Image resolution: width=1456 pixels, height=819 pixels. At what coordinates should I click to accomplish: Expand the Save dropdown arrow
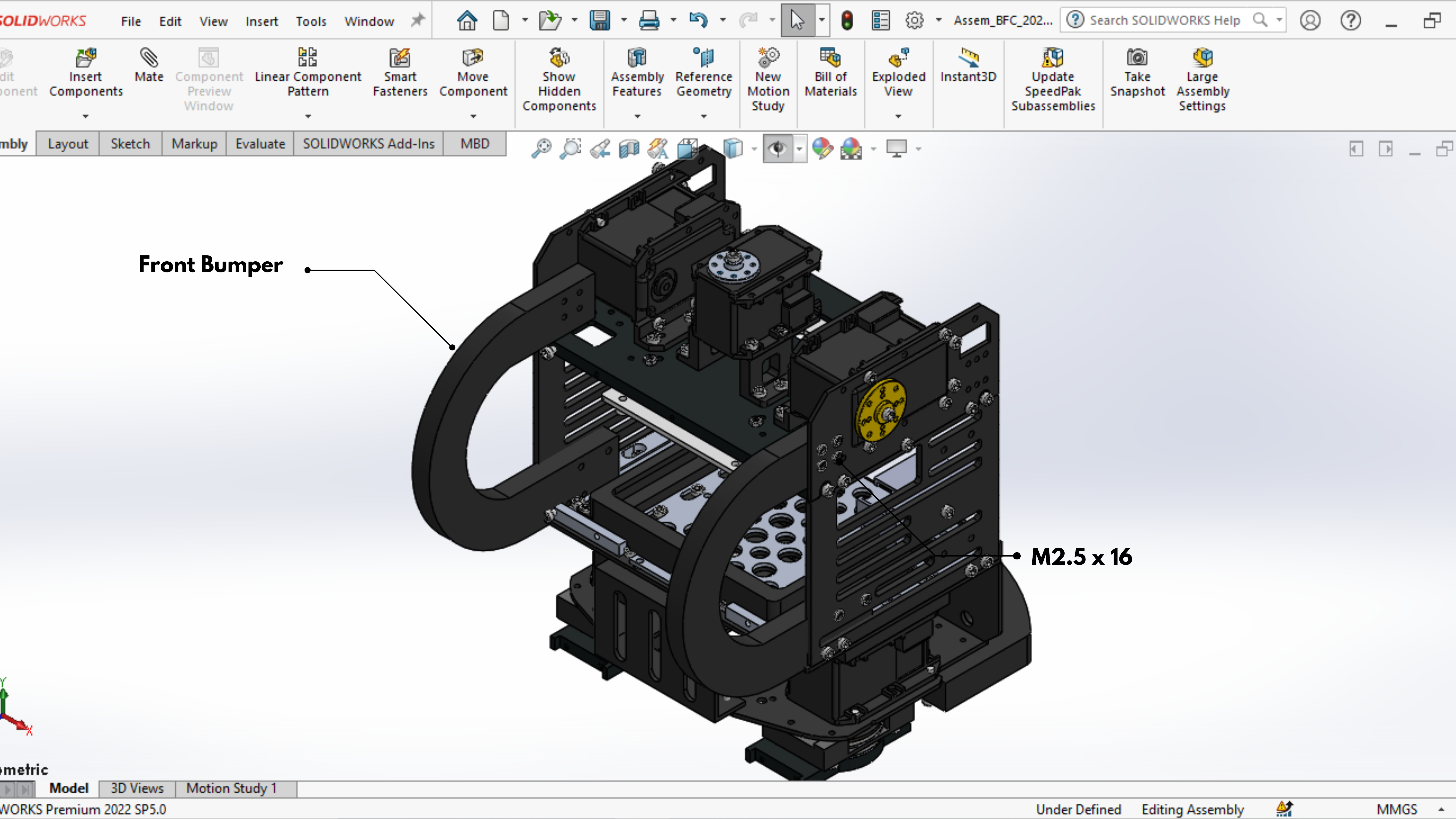click(x=624, y=20)
